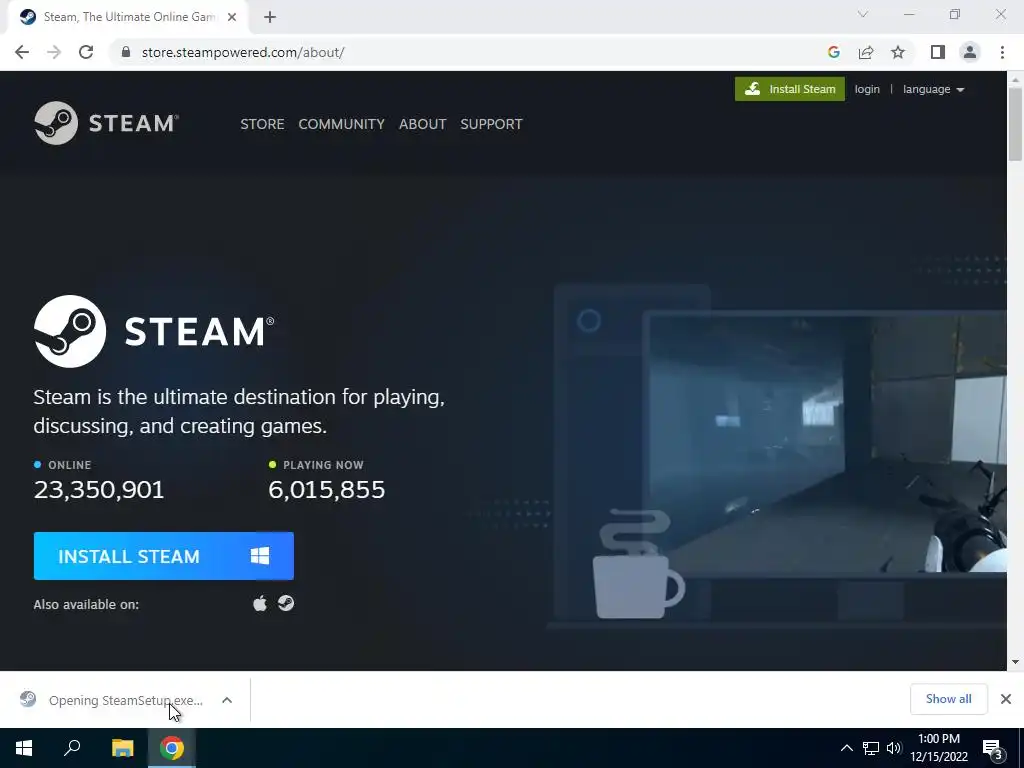Open the SUPPORT menu
The height and width of the screenshot is (768, 1024).
pyautogui.click(x=491, y=124)
